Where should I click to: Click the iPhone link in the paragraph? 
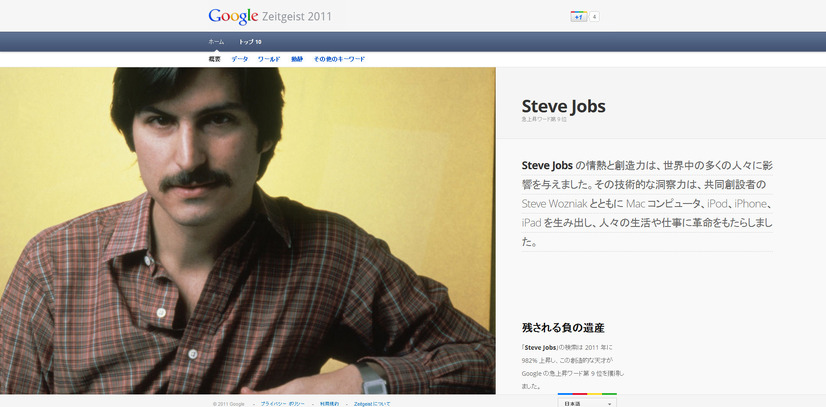pyautogui.click(x=750, y=204)
